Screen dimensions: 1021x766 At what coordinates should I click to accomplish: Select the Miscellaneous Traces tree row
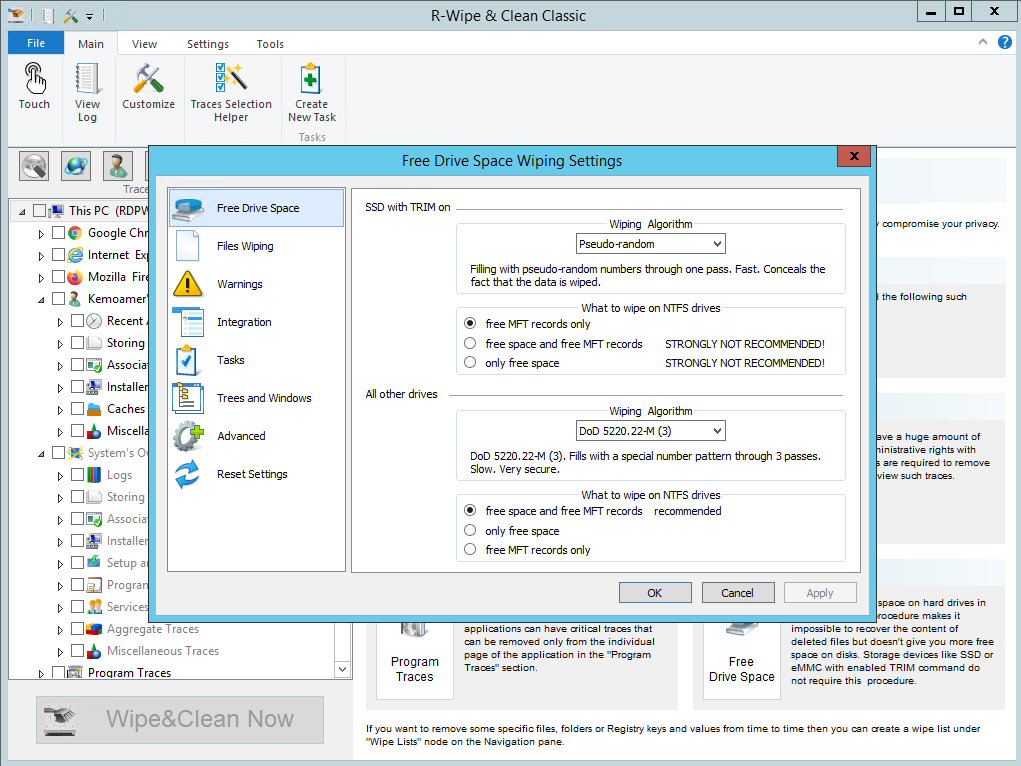pos(163,651)
